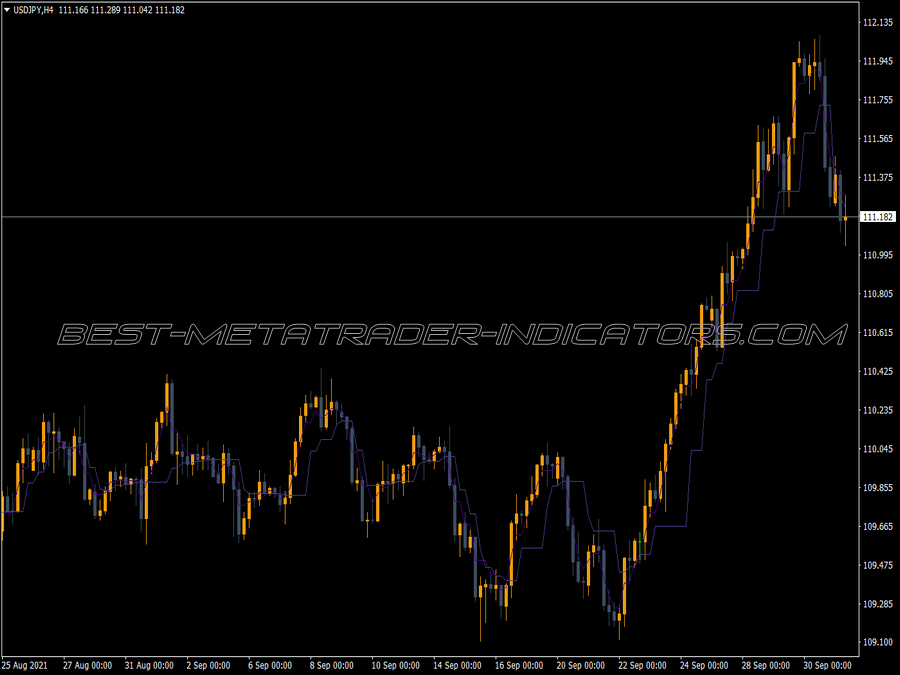Select the 27 Aug 00:00 time label
900x675 pixels.
[87, 665]
